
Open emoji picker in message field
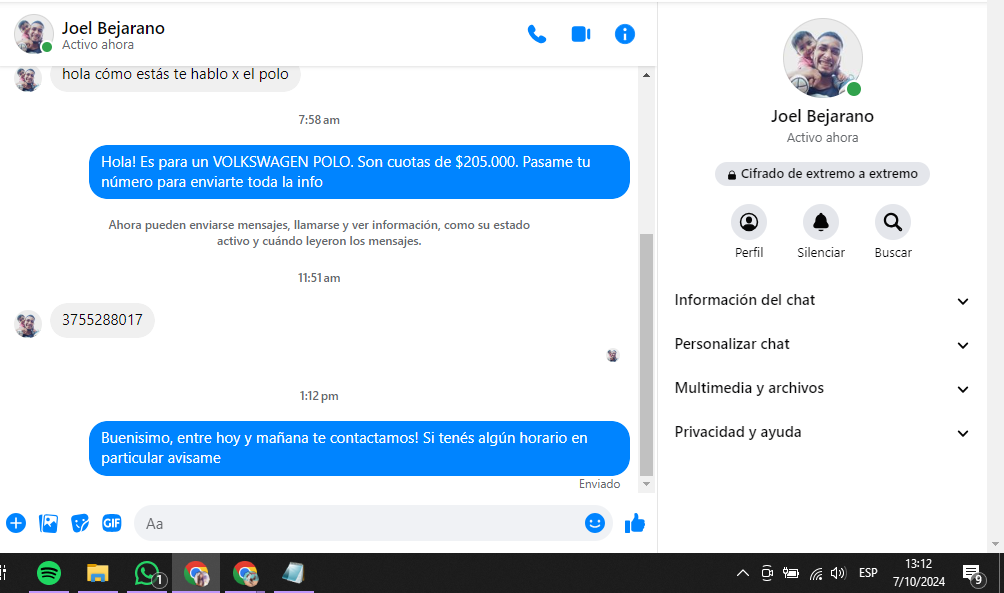[595, 523]
